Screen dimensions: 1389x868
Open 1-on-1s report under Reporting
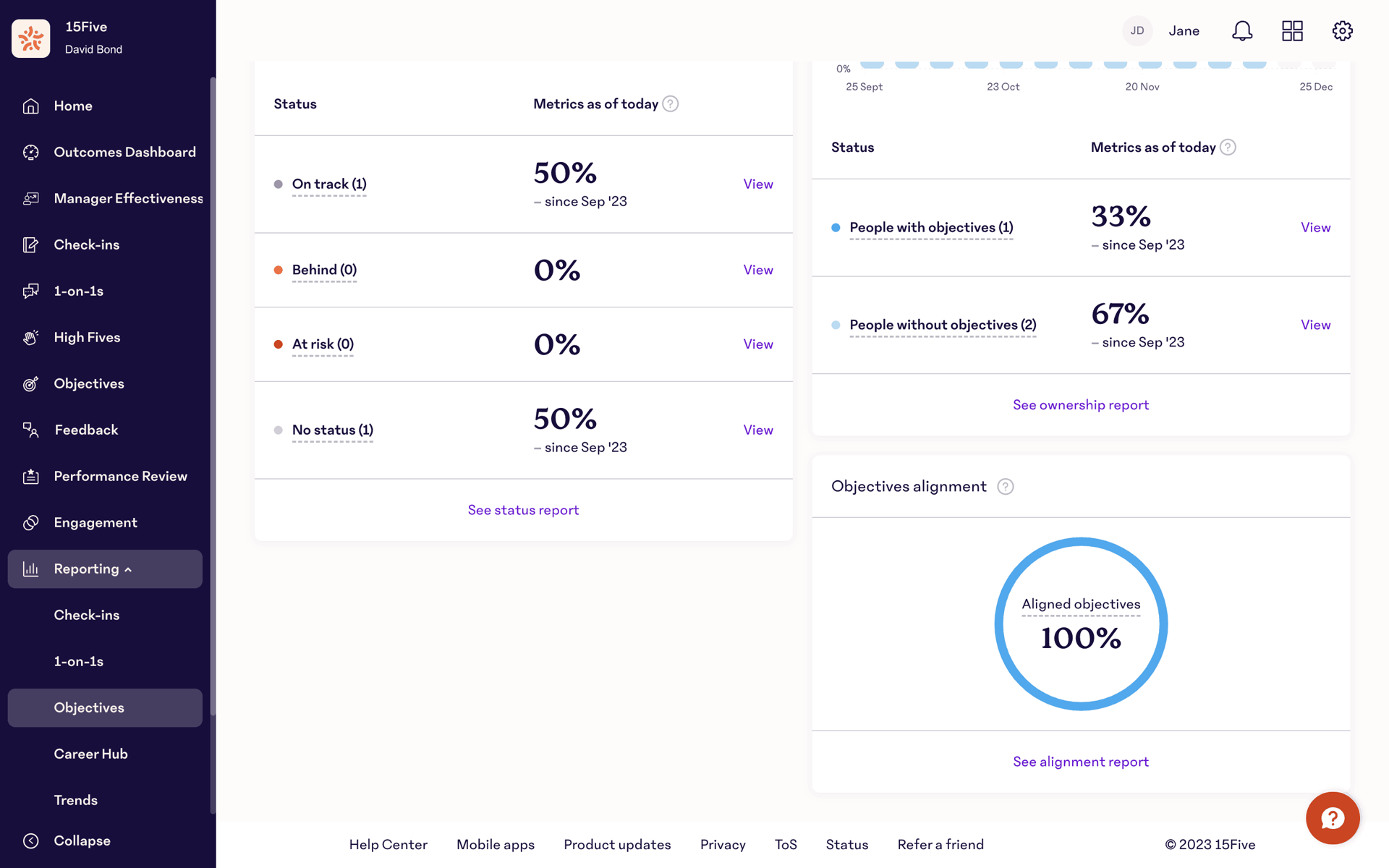click(79, 661)
